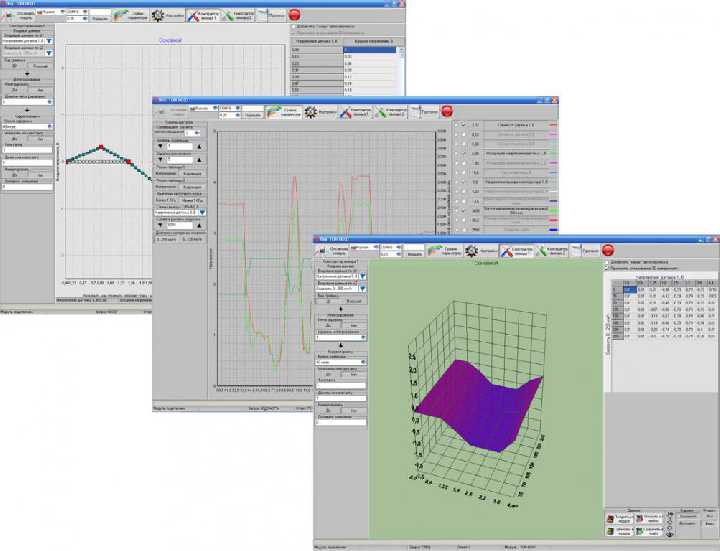The width and height of the screenshot is (720, 551).
Task: Click up arrow on bottom stepper, middle window left panel
Action: (199, 225)
